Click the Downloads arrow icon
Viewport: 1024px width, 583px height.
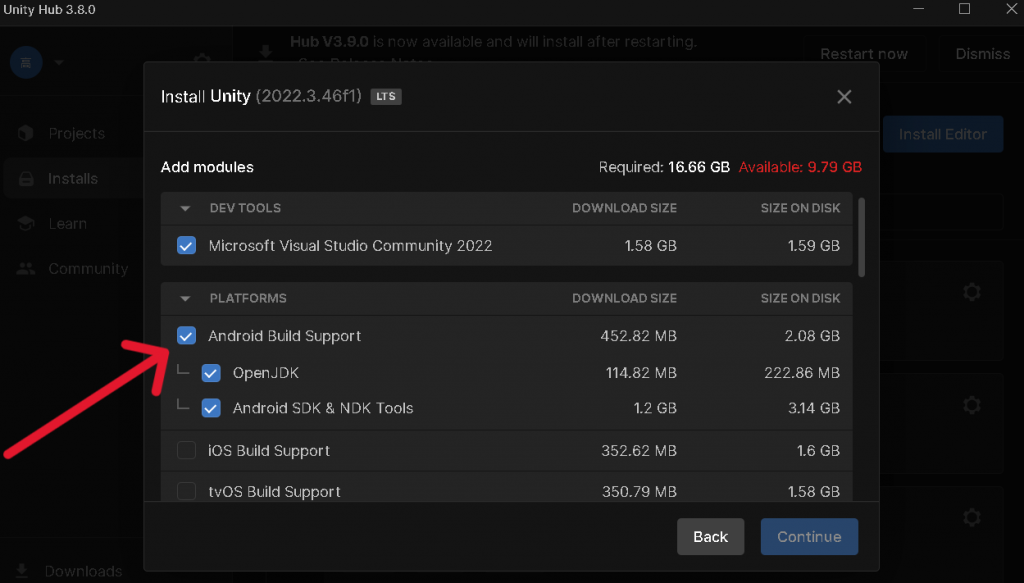pos(22,571)
